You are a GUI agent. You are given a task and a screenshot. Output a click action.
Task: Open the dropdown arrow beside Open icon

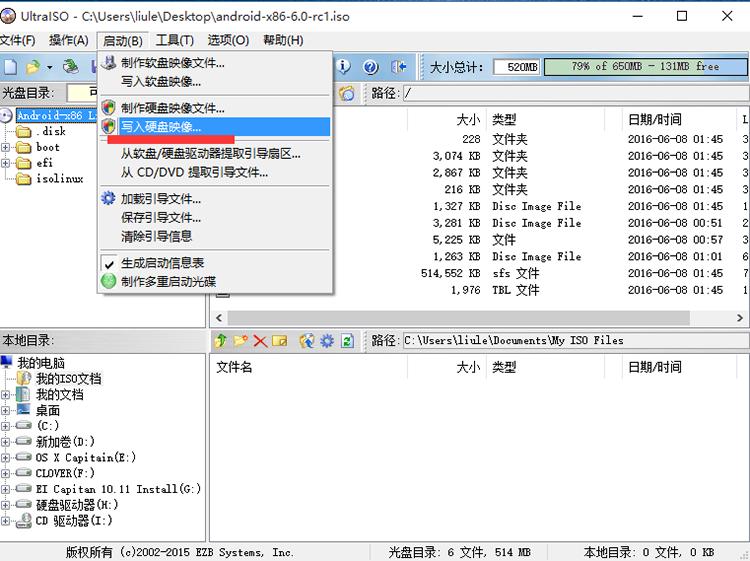pyautogui.click(x=49, y=67)
